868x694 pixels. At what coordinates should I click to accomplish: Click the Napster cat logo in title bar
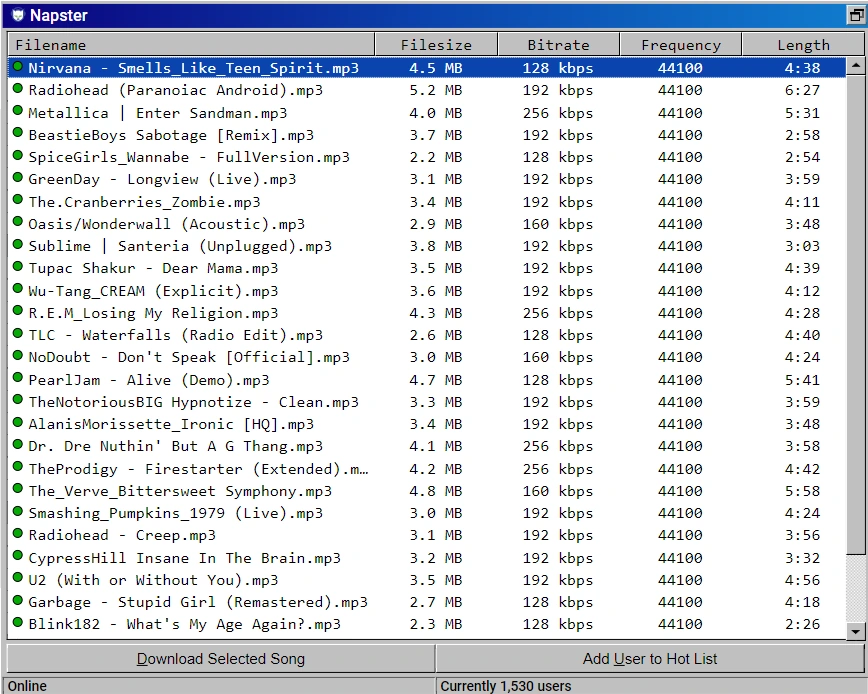click(18, 15)
